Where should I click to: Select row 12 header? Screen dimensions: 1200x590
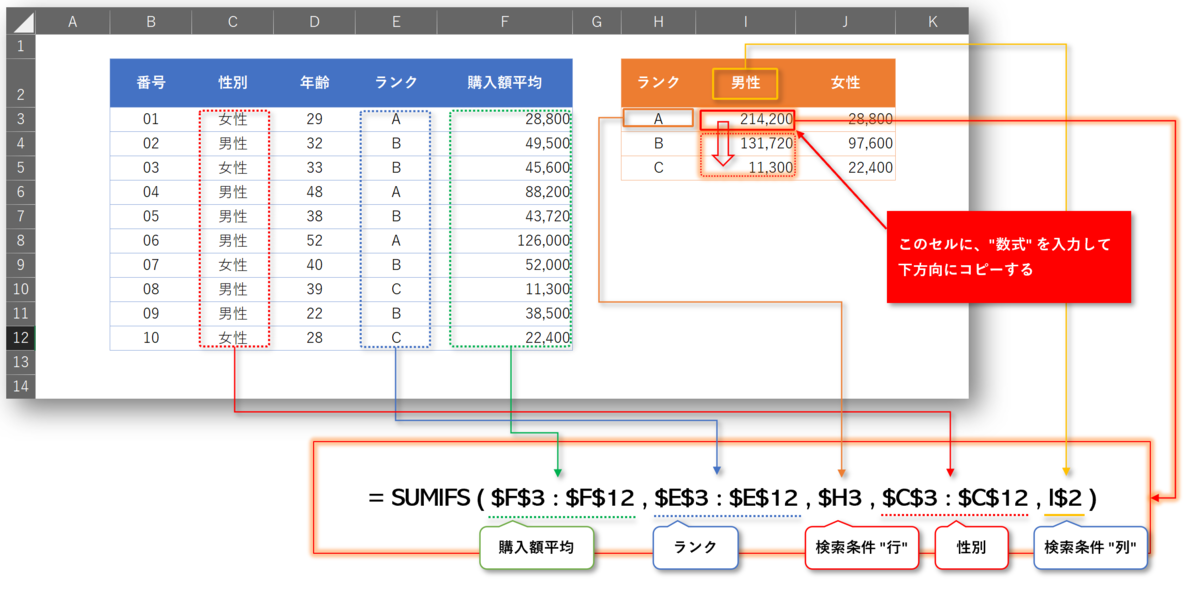21,338
